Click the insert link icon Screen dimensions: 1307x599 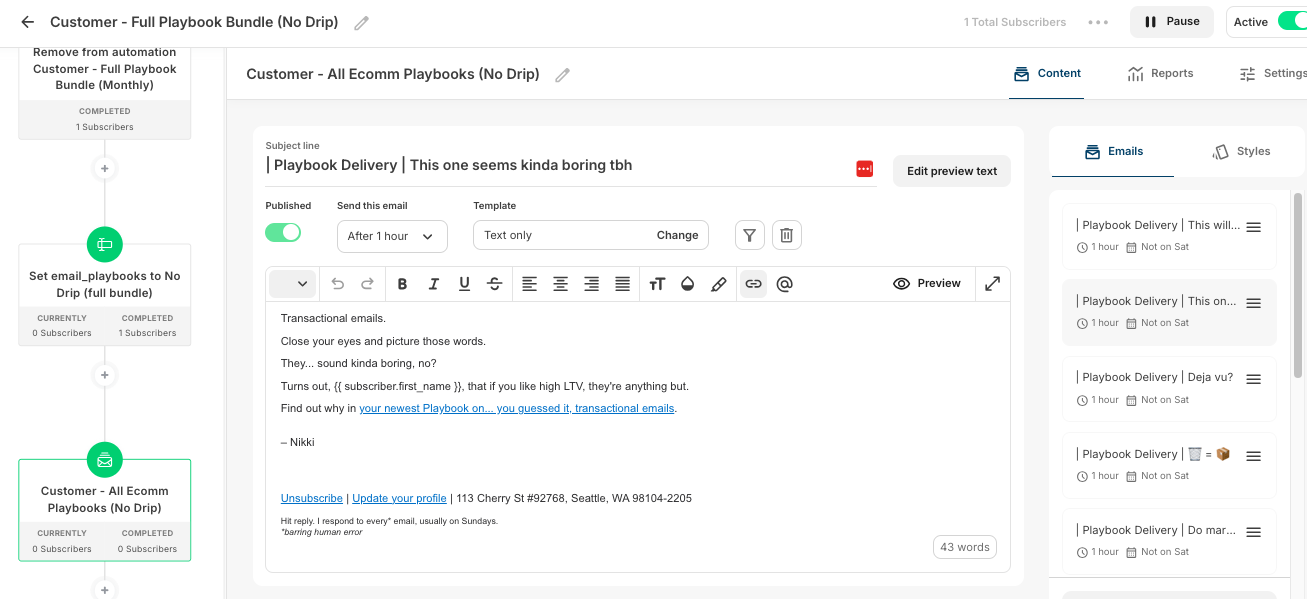coord(754,284)
